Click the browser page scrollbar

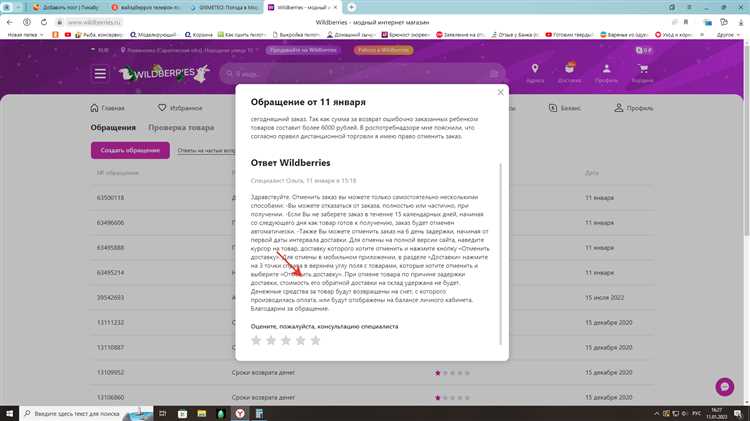[746, 139]
